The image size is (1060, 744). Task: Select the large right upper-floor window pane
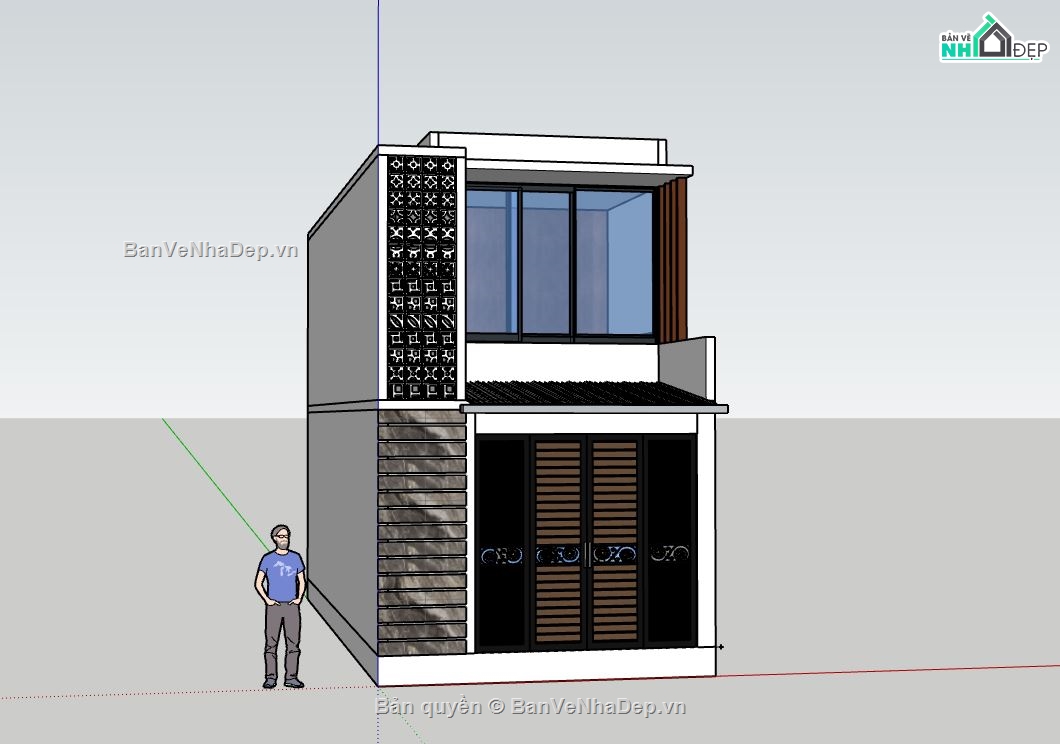tap(613, 262)
